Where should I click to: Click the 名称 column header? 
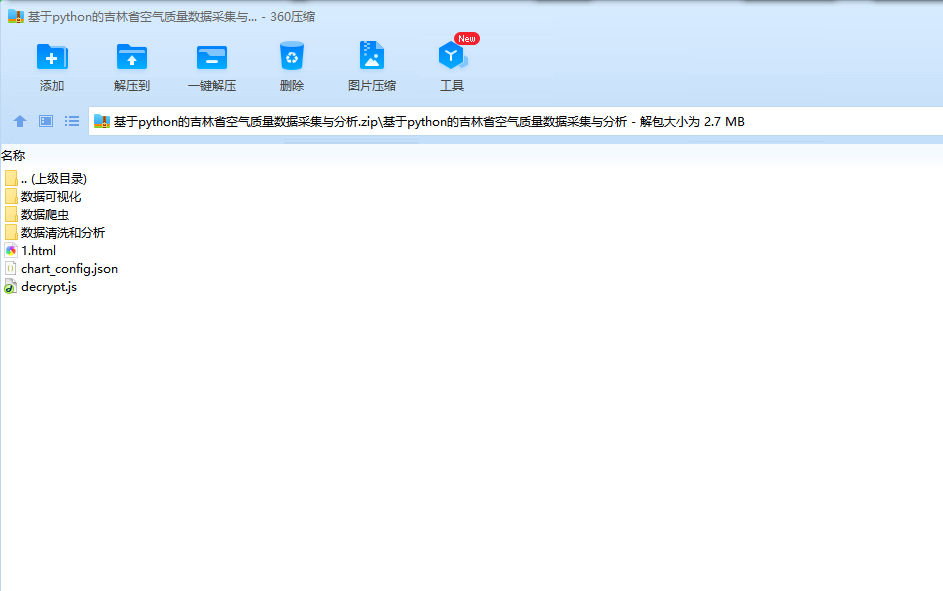[13, 156]
